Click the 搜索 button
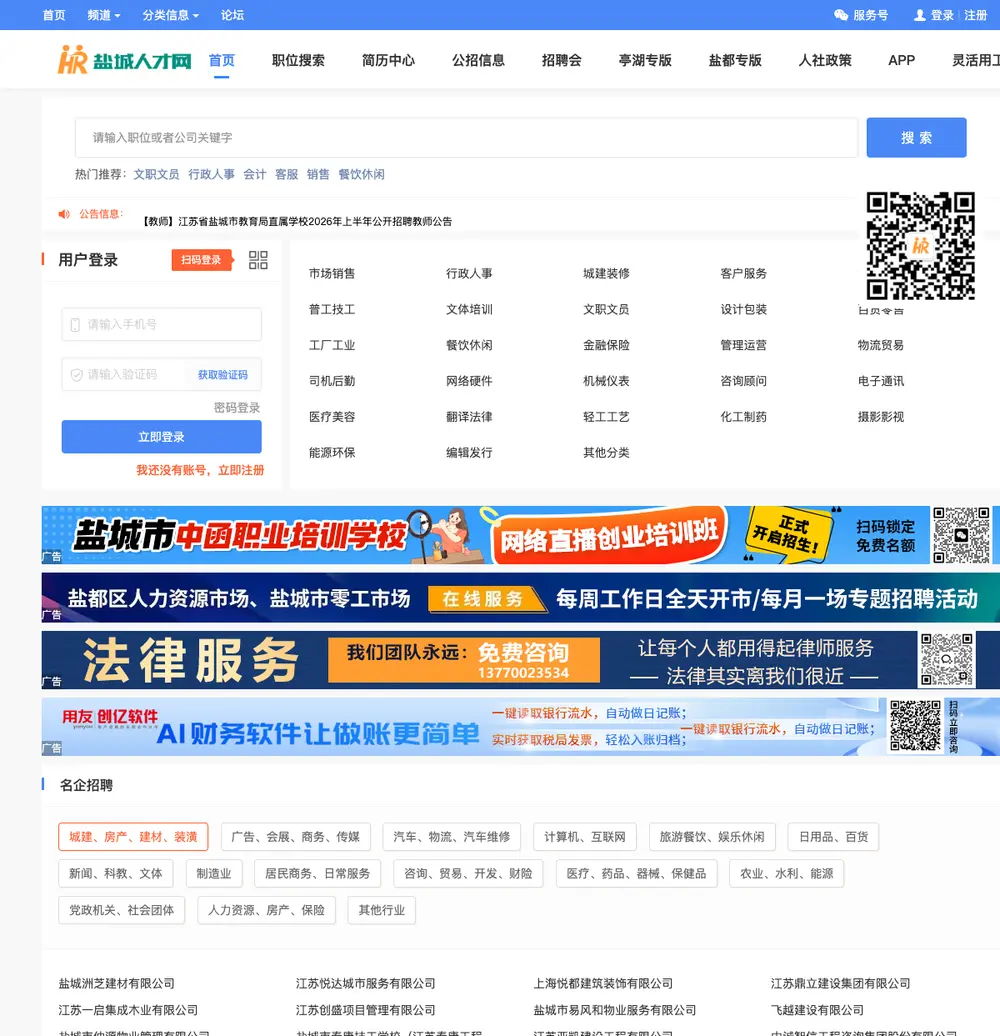Screen dimensions: 1000x1036 point(916,137)
